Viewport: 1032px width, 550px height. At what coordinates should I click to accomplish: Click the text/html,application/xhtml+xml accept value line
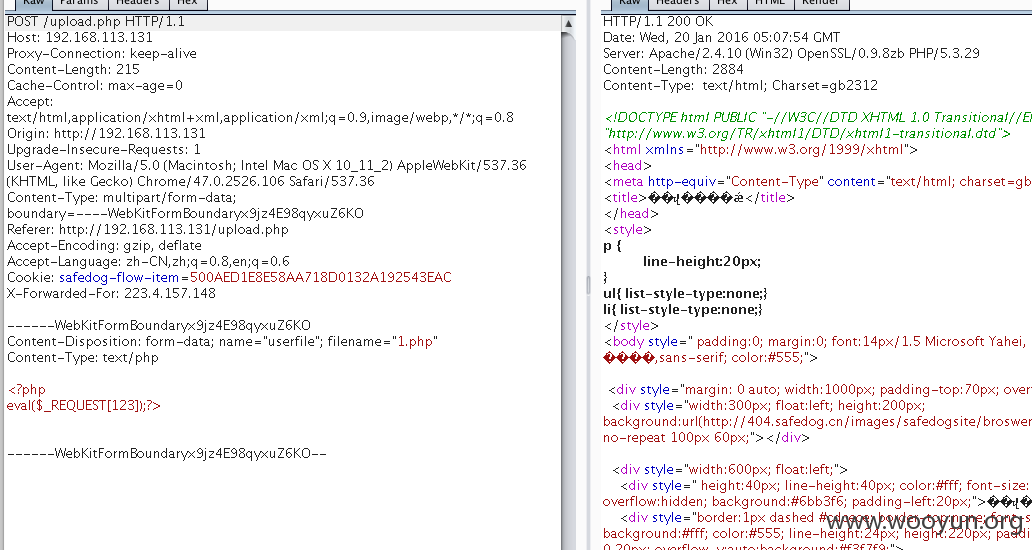(x=261, y=118)
